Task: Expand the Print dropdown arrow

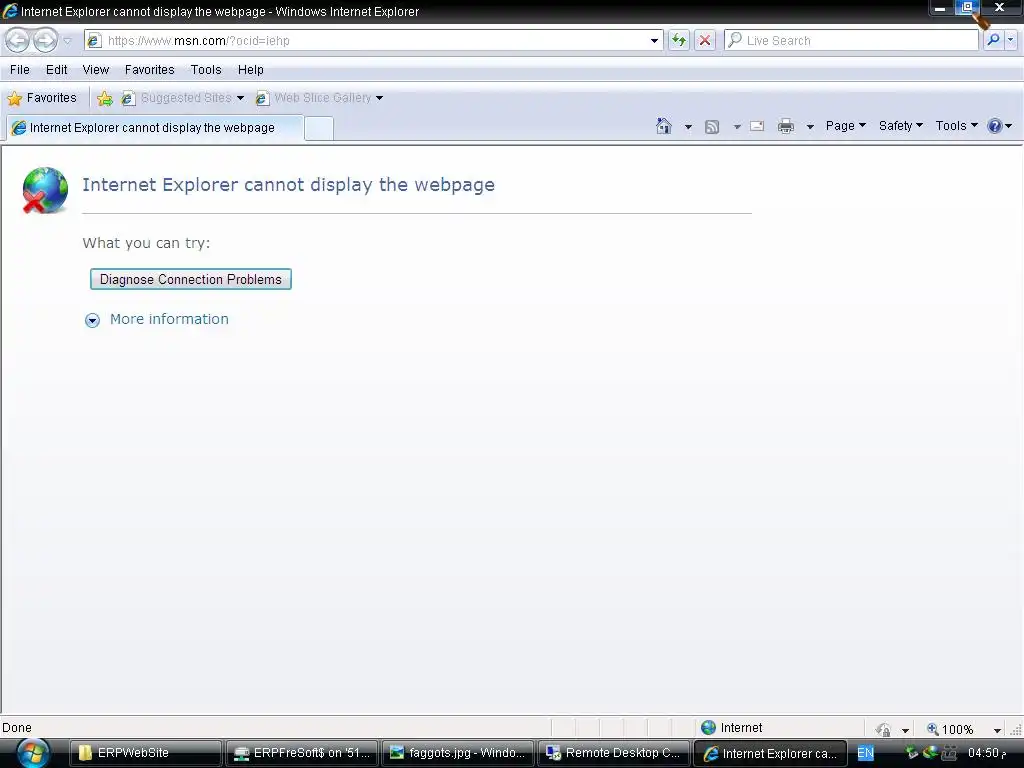Action: (810, 127)
